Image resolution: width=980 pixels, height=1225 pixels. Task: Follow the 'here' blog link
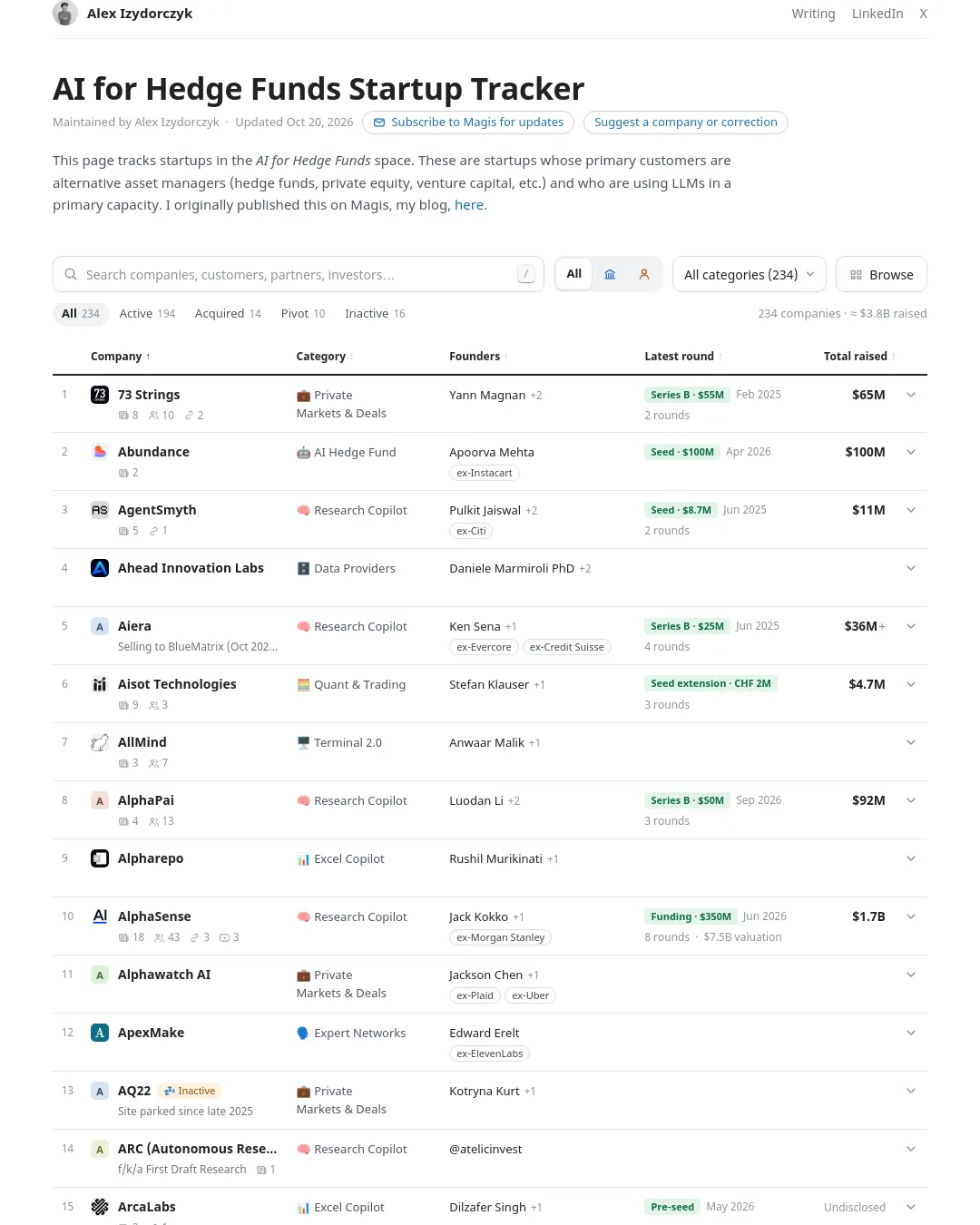click(469, 205)
